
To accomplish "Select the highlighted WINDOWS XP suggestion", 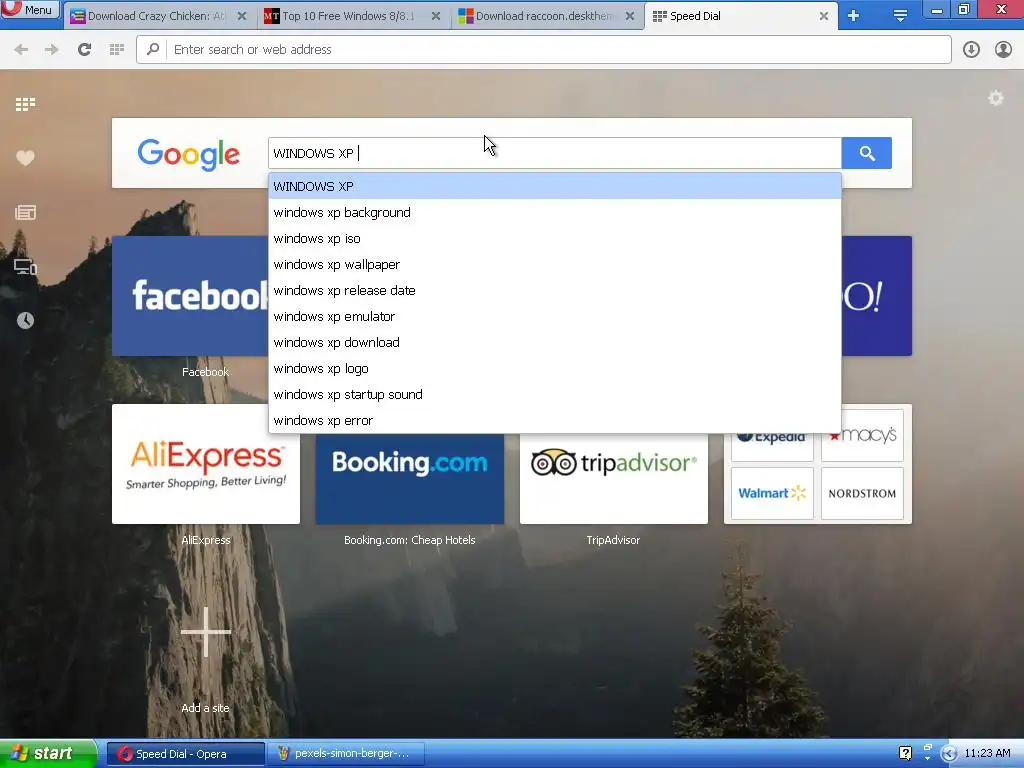I will pyautogui.click(x=554, y=186).
